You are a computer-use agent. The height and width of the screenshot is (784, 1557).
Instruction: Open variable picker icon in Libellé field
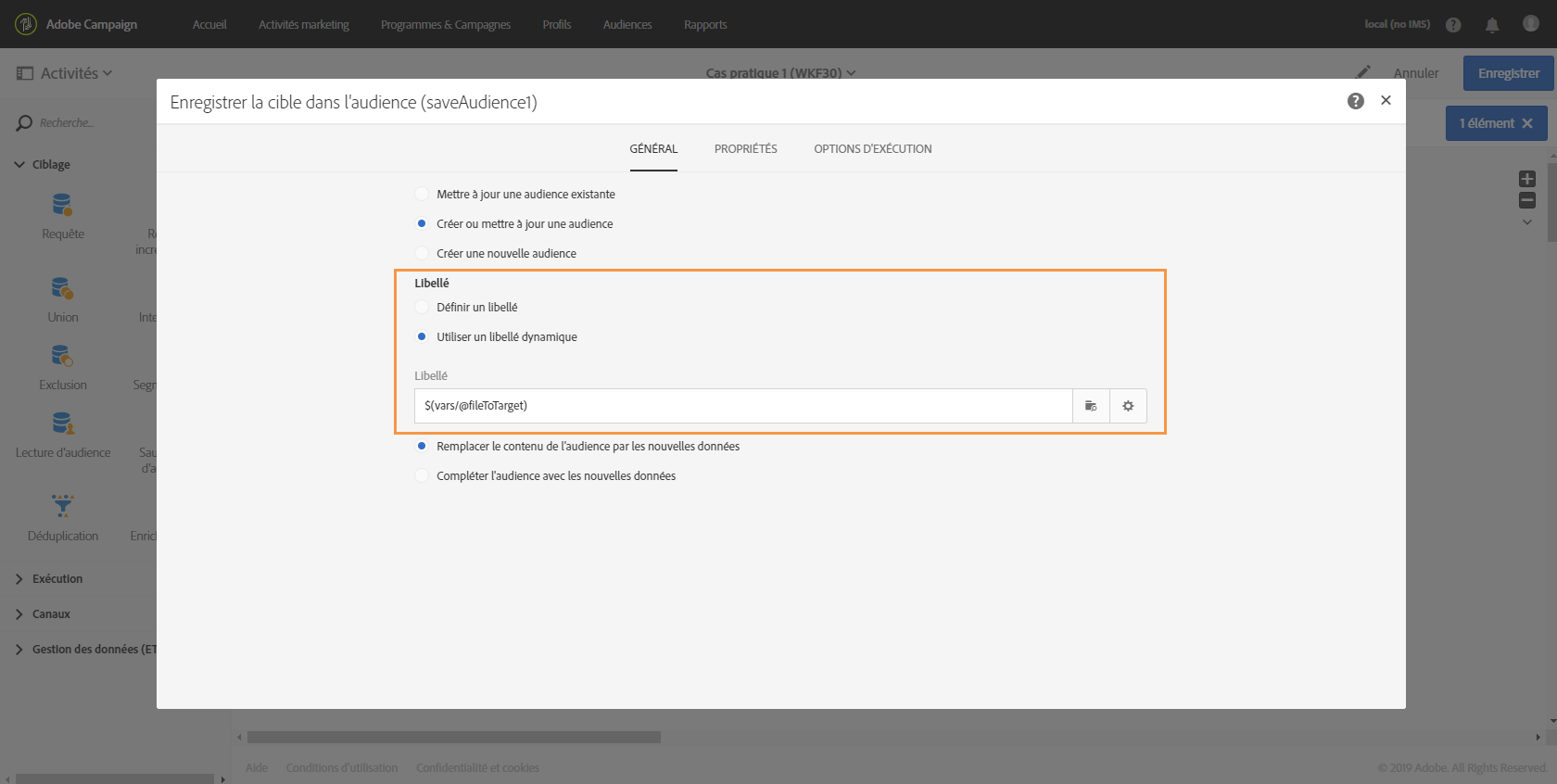coord(1091,406)
